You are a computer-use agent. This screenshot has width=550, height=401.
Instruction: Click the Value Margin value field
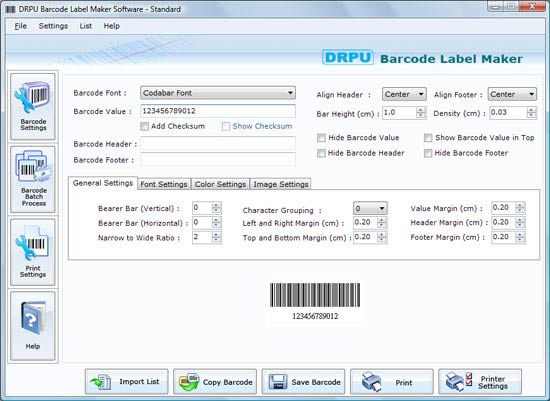click(503, 208)
